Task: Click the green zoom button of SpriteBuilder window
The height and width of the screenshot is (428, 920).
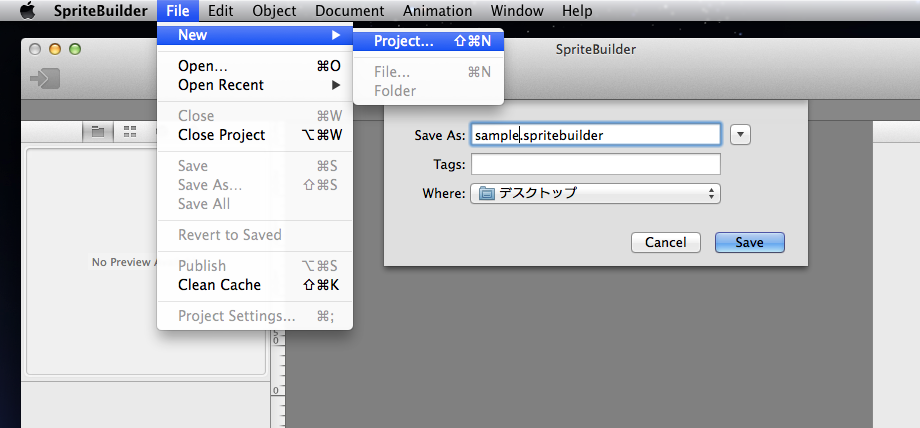Action: click(75, 49)
